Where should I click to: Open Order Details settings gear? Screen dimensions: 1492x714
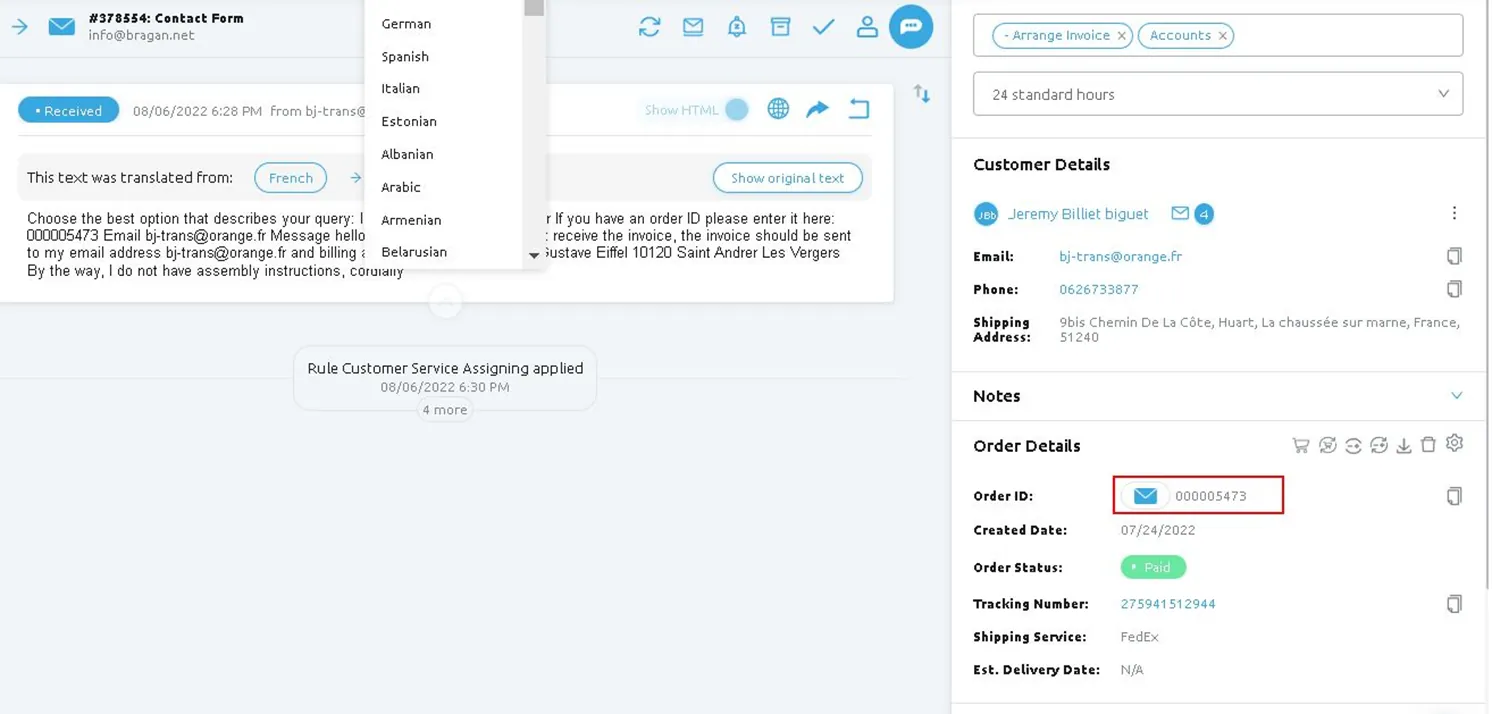(x=1454, y=443)
